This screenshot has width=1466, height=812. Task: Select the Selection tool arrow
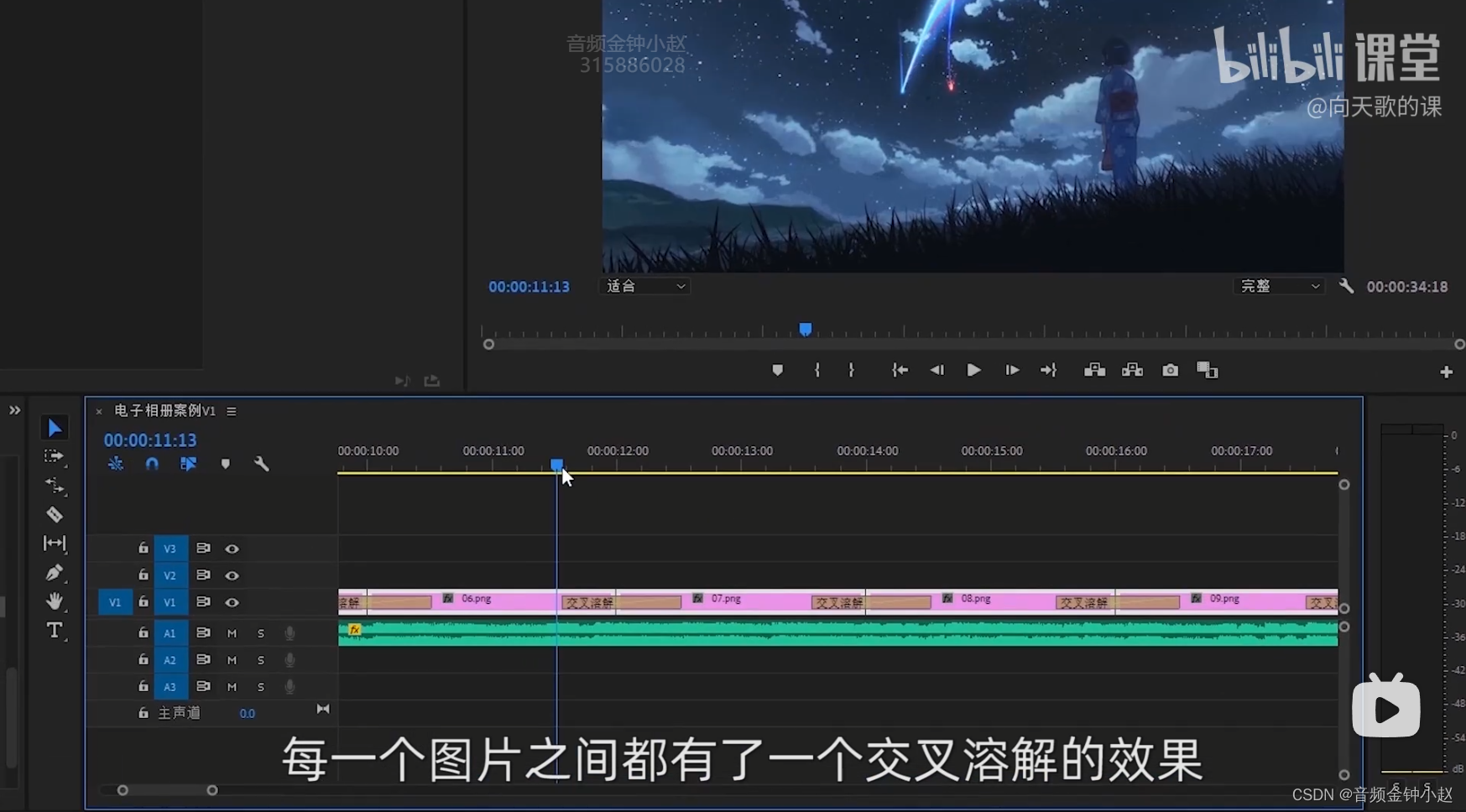pos(55,428)
